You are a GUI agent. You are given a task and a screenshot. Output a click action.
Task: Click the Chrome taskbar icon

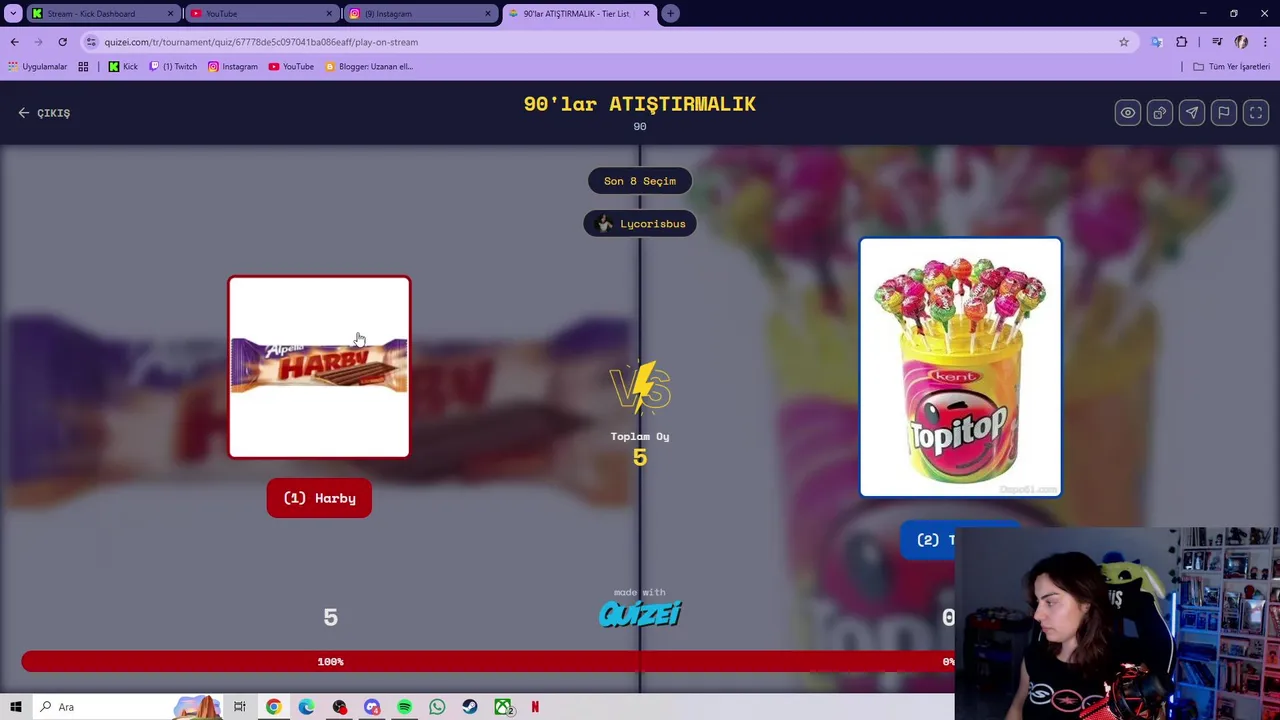point(273,707)
